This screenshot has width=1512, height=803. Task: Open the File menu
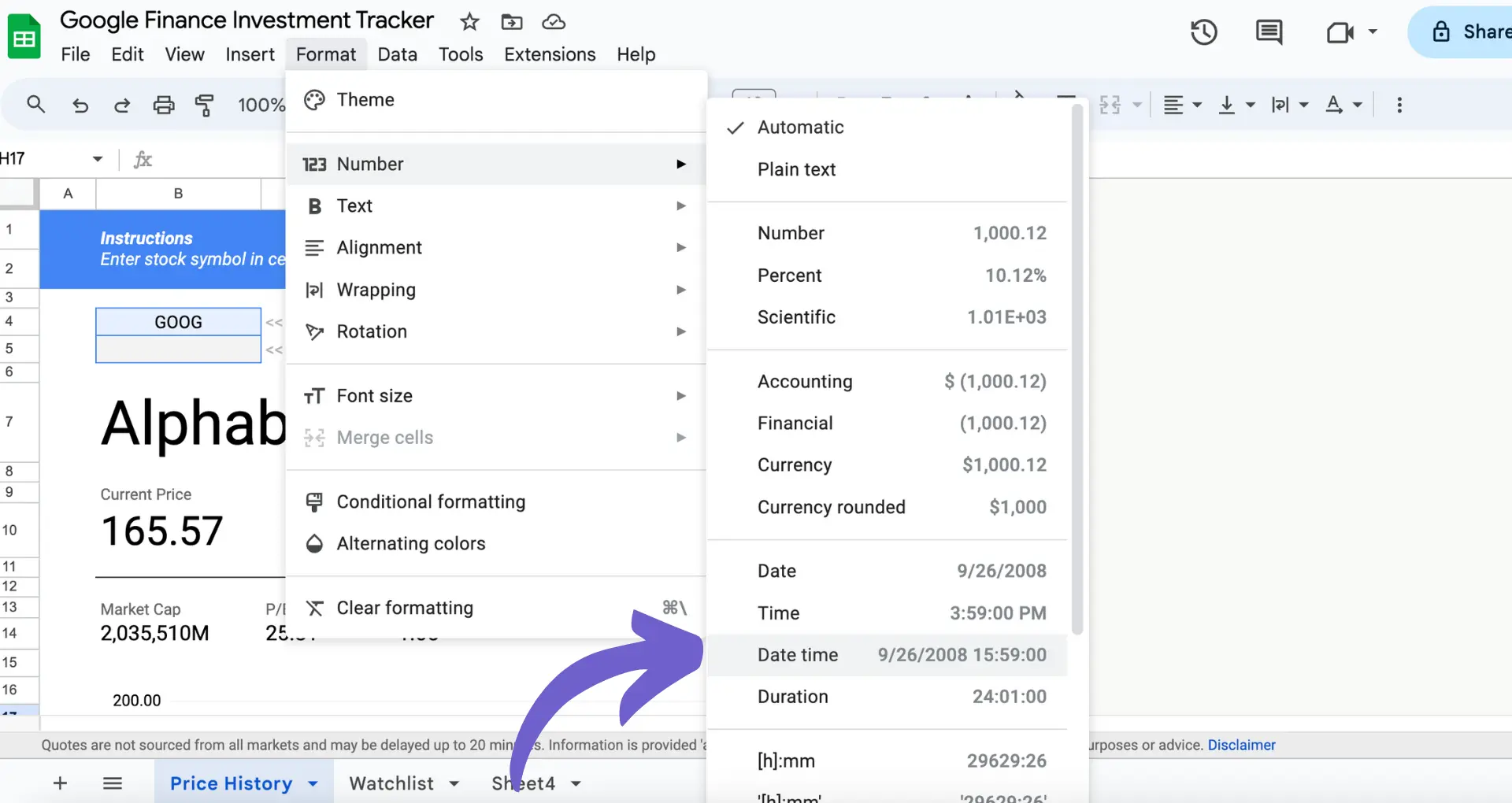click(x=76, y=54)
